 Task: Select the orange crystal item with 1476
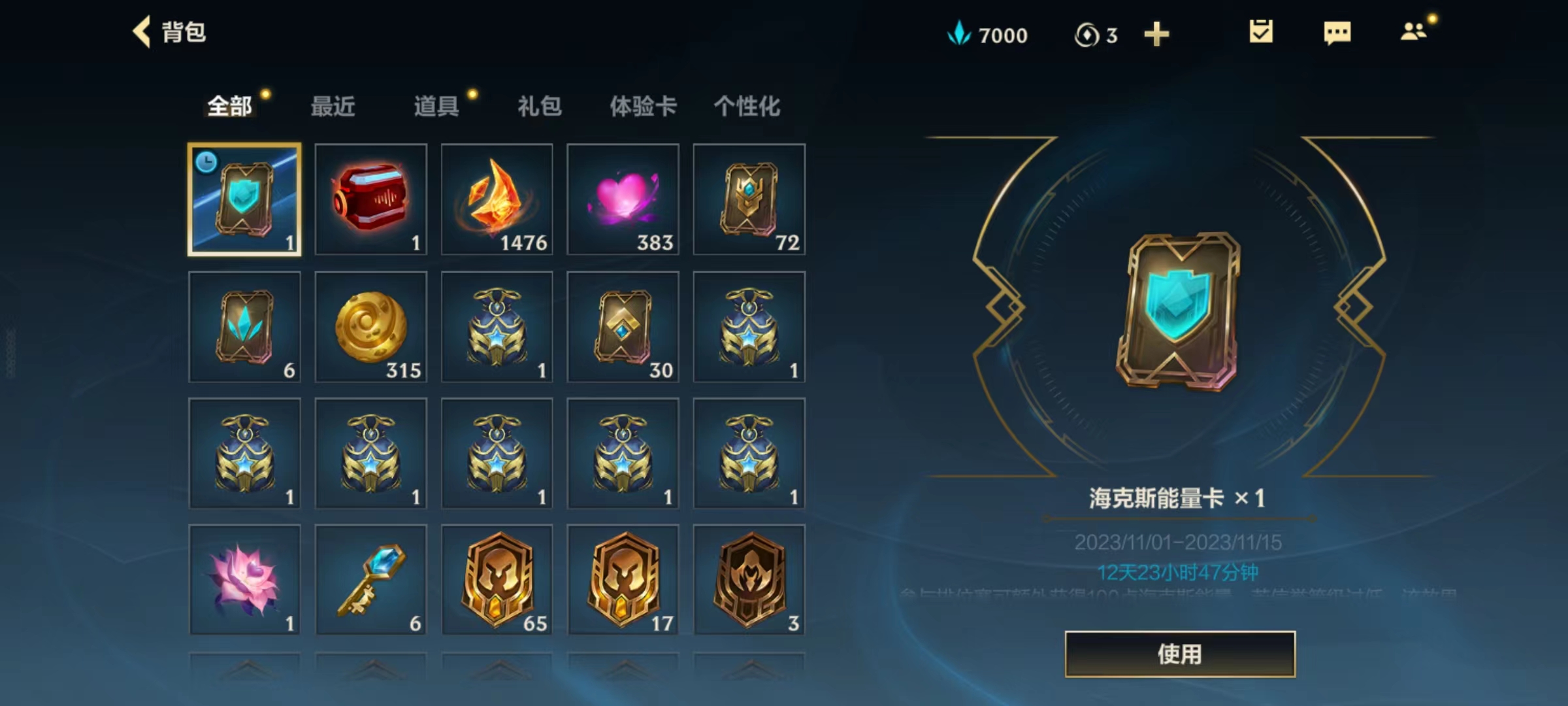point(497,199)
